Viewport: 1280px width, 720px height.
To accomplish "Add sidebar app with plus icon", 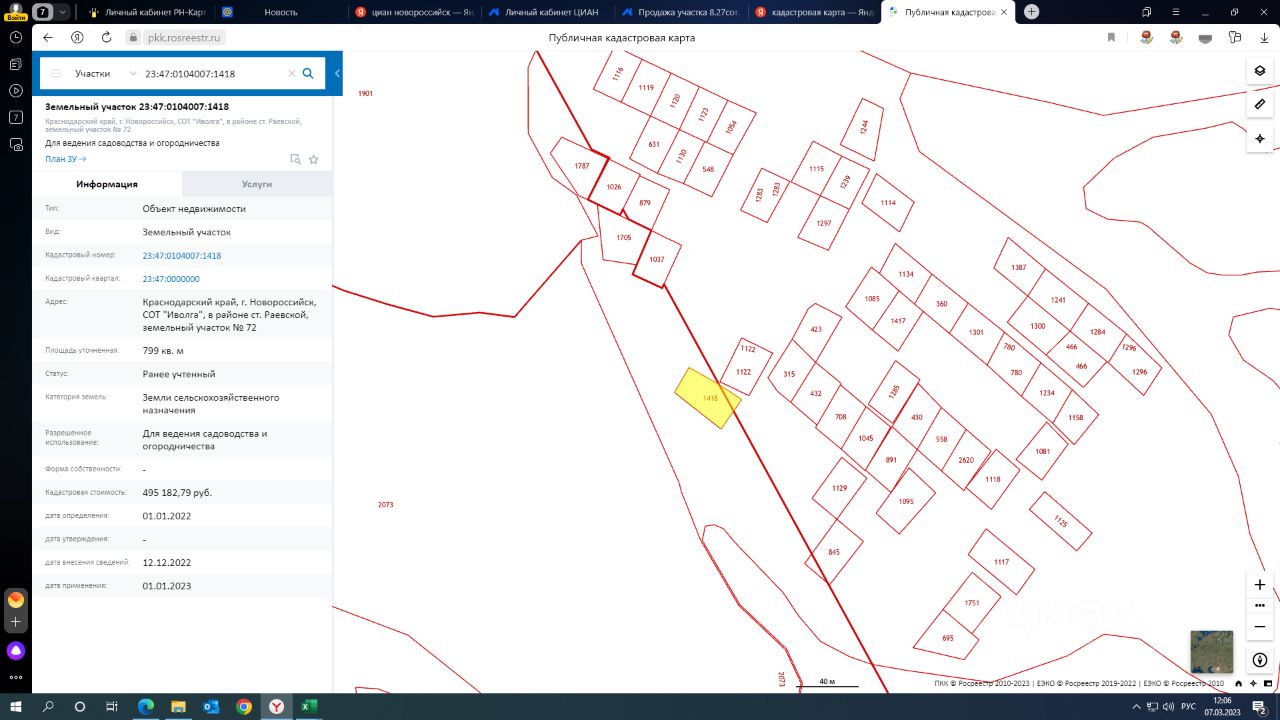I will (x=16, y=622).
